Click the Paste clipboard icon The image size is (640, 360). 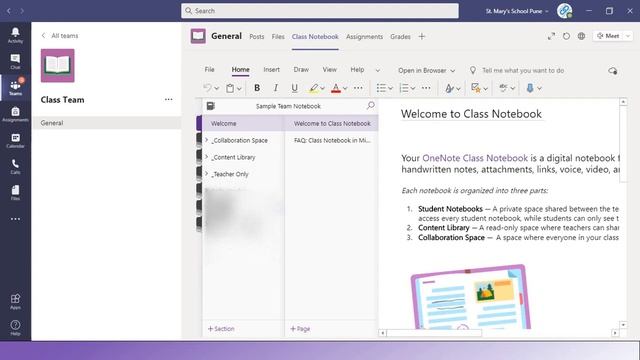[230, 88]
